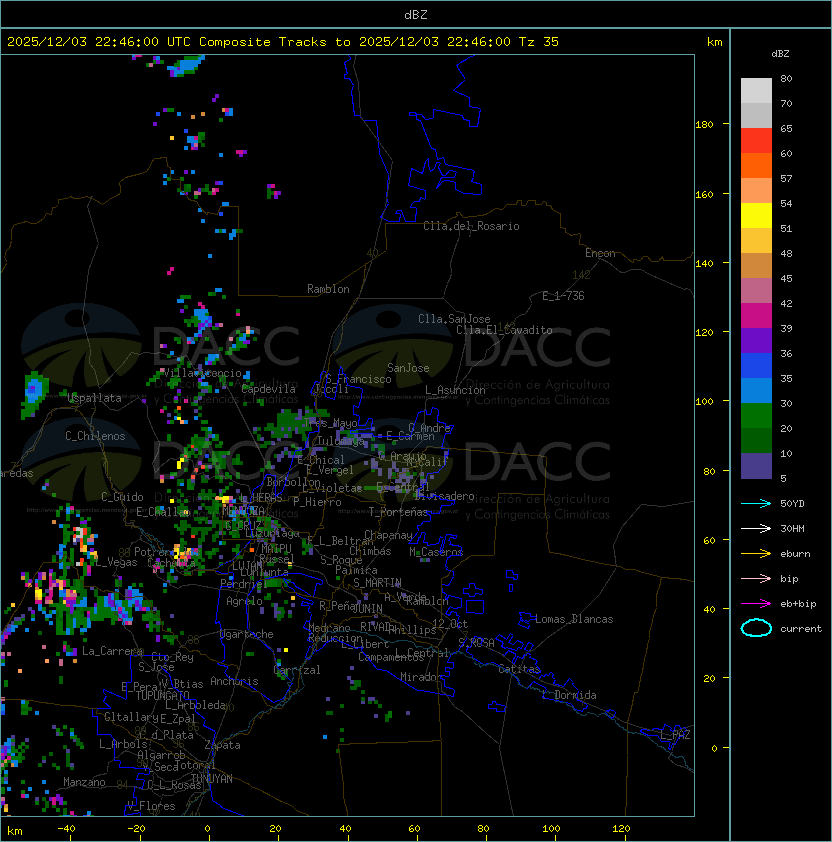Click the 'dBZ' title at top center
This screenshot has height=842, width=832.
click(x=416, y=14)
